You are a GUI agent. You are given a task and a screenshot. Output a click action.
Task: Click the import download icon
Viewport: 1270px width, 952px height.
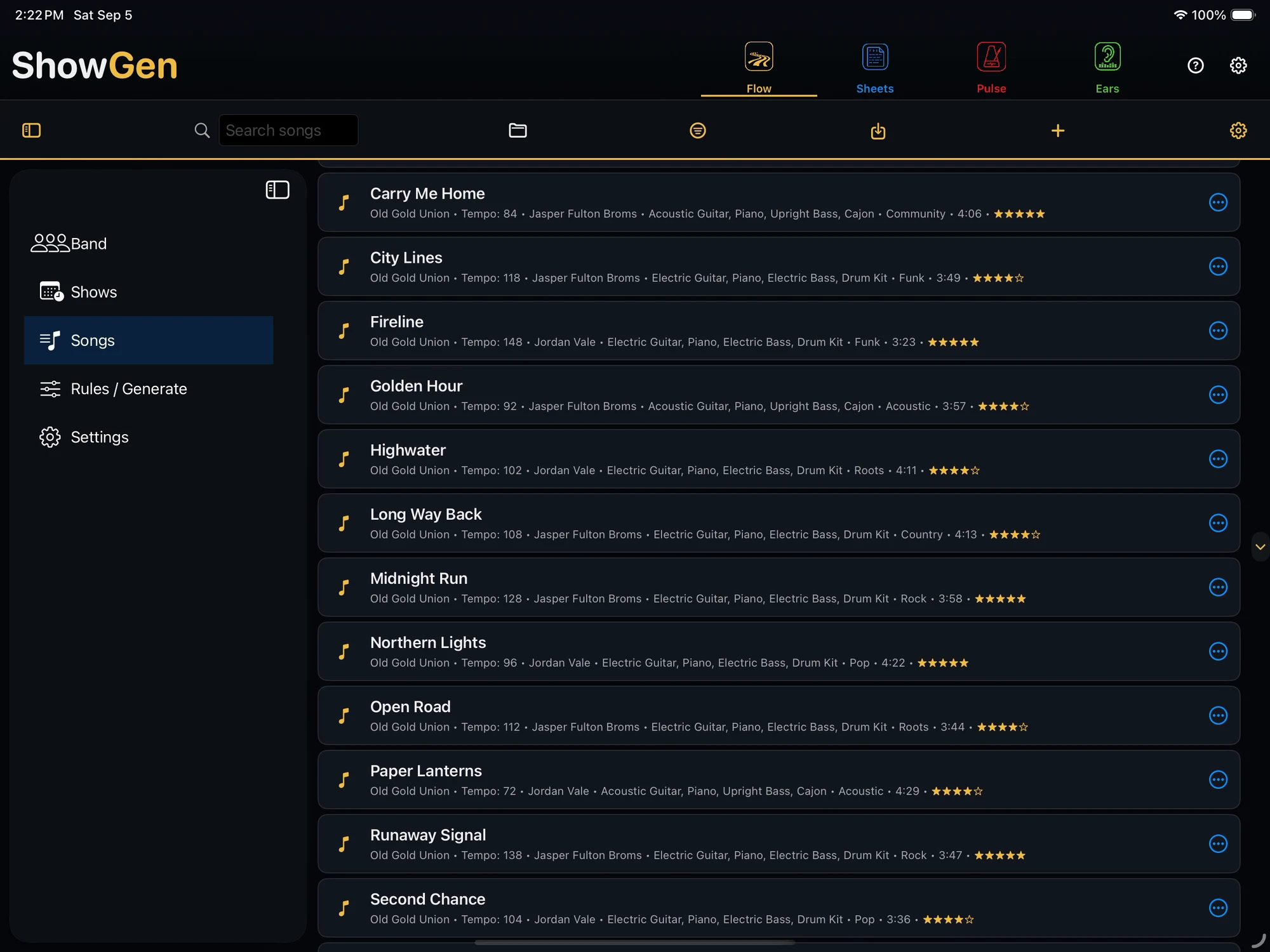pos(878,131)
